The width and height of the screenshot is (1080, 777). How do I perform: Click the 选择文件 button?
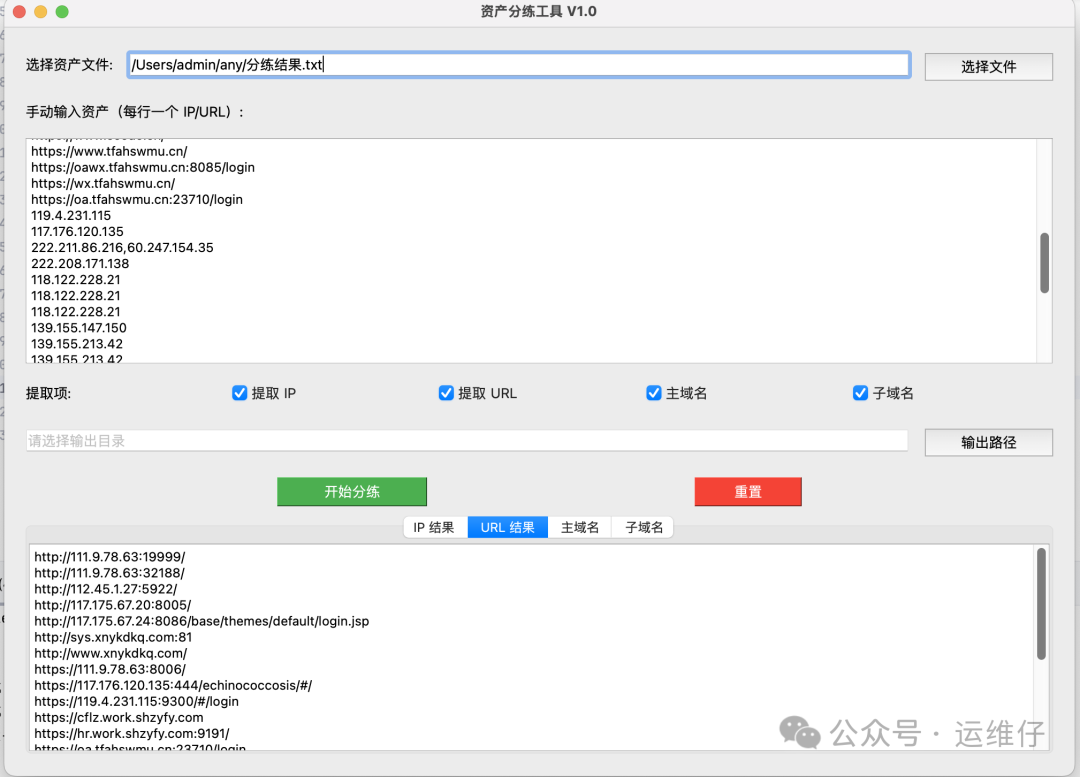(x=988, y=66)
